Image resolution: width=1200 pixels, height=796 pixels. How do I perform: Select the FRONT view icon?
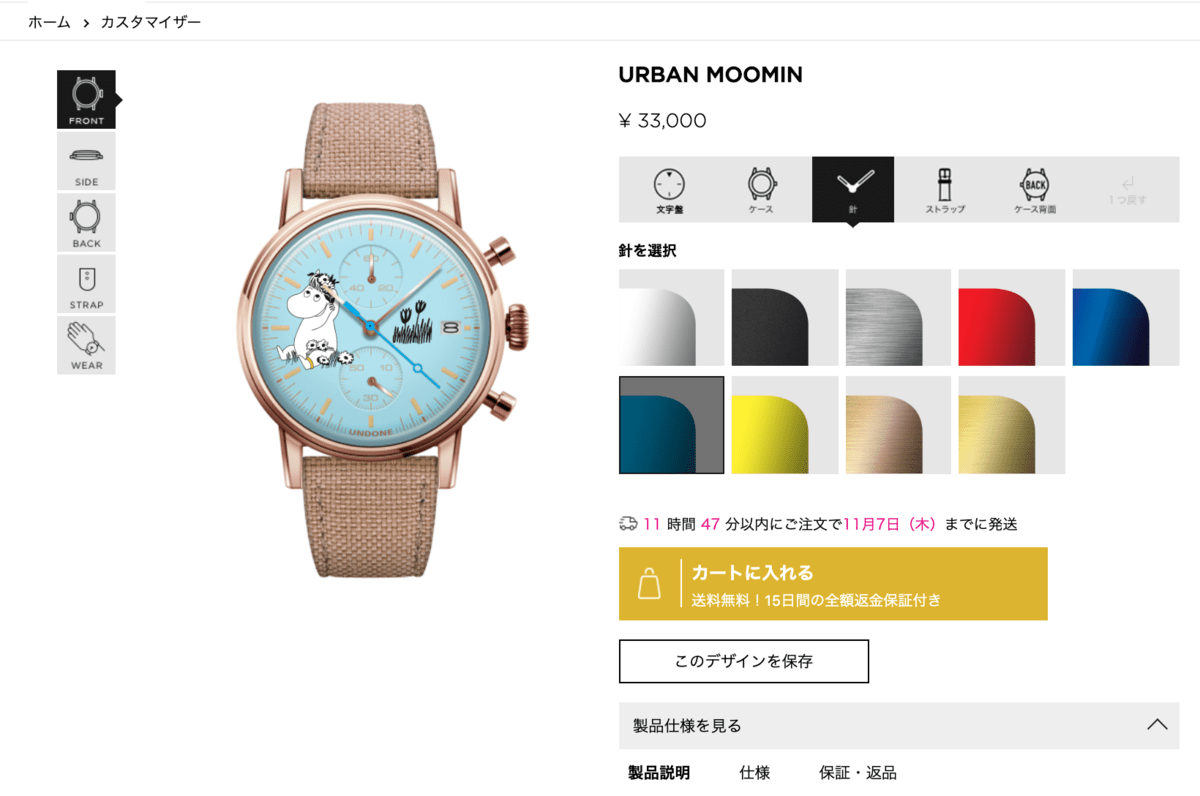click(x=86, y=100)
